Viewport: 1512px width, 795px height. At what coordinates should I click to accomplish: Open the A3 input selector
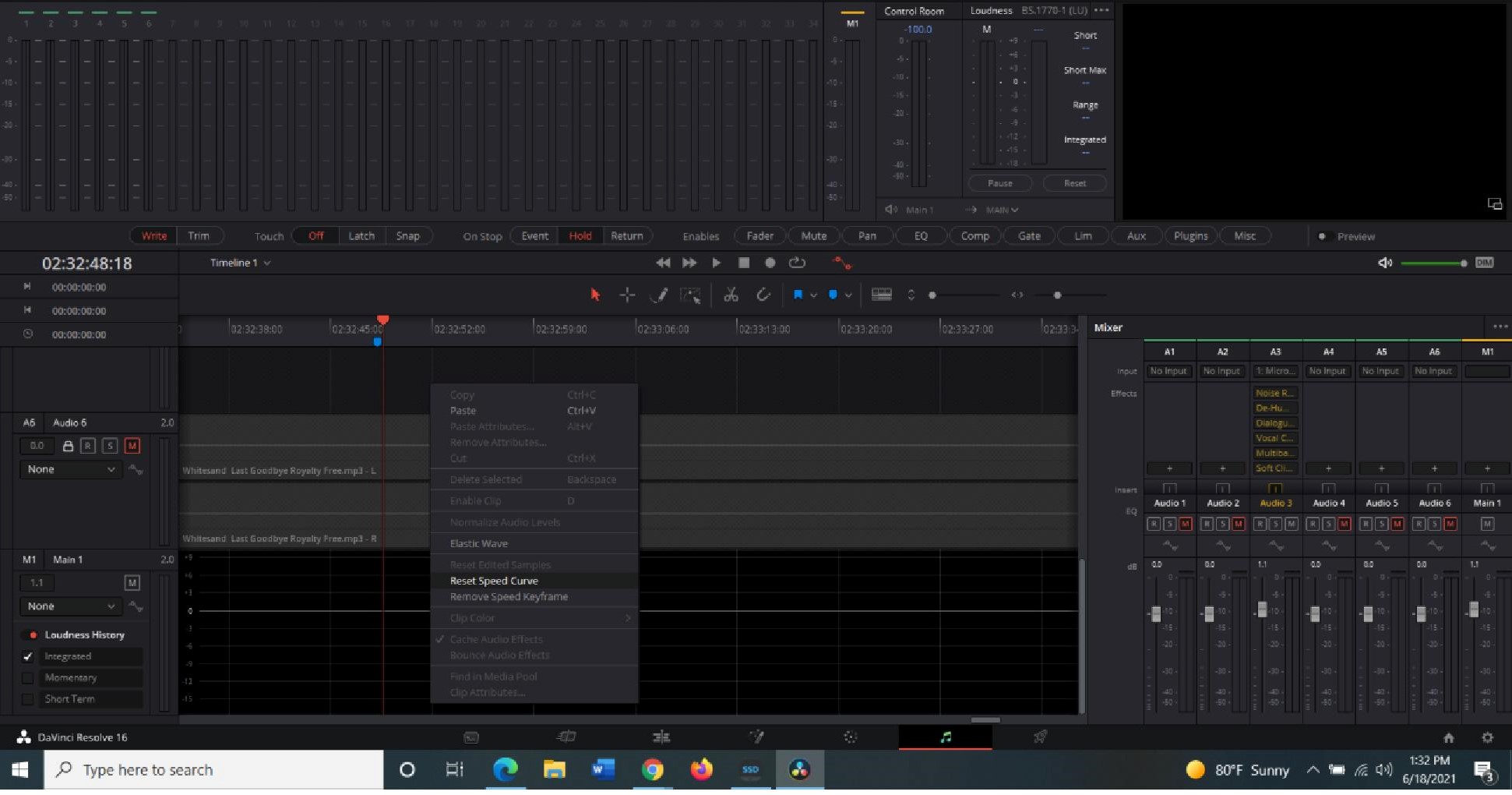click(x=1275, y=371)
